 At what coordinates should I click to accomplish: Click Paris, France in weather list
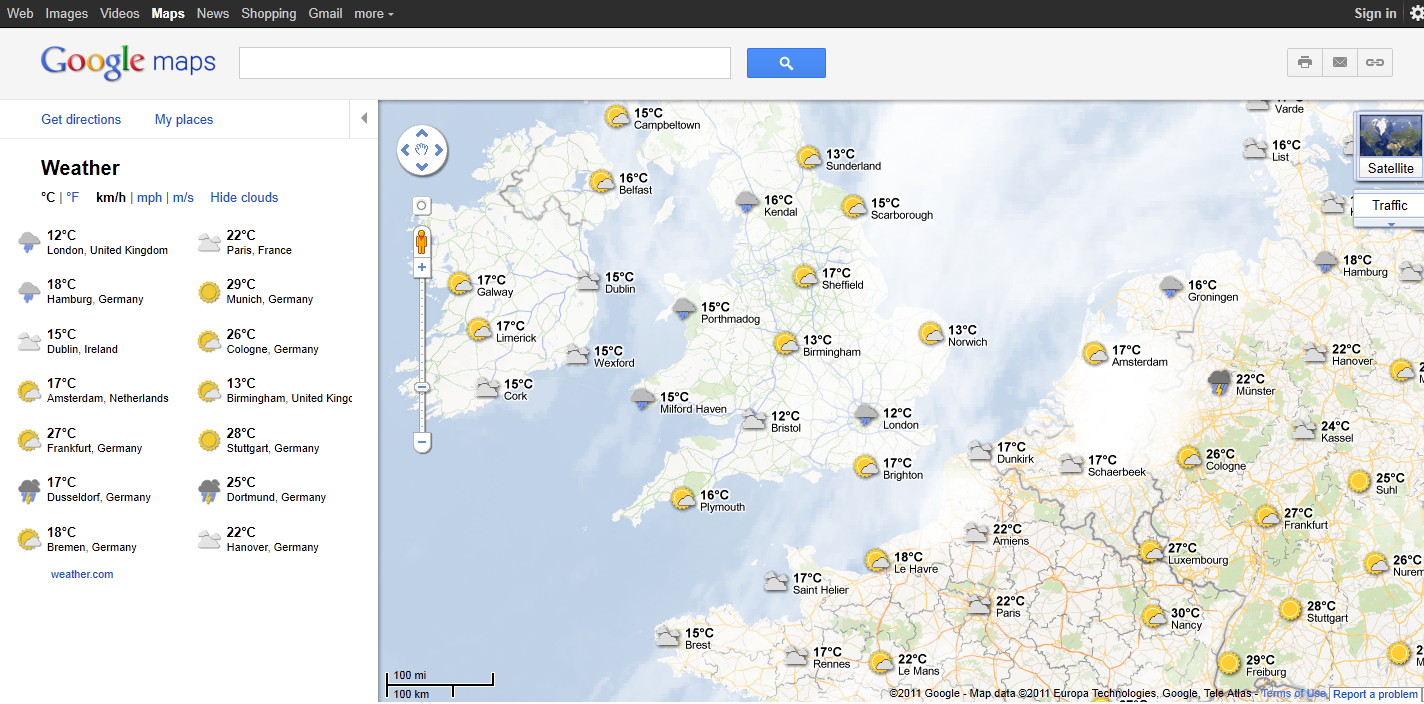(259, 250)
